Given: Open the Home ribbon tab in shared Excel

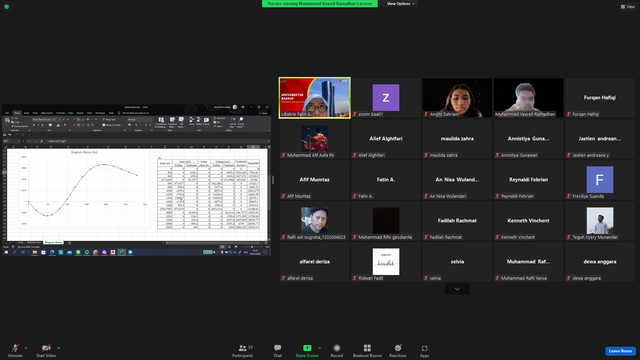Looking at the screenshot, I should point(17,113).
